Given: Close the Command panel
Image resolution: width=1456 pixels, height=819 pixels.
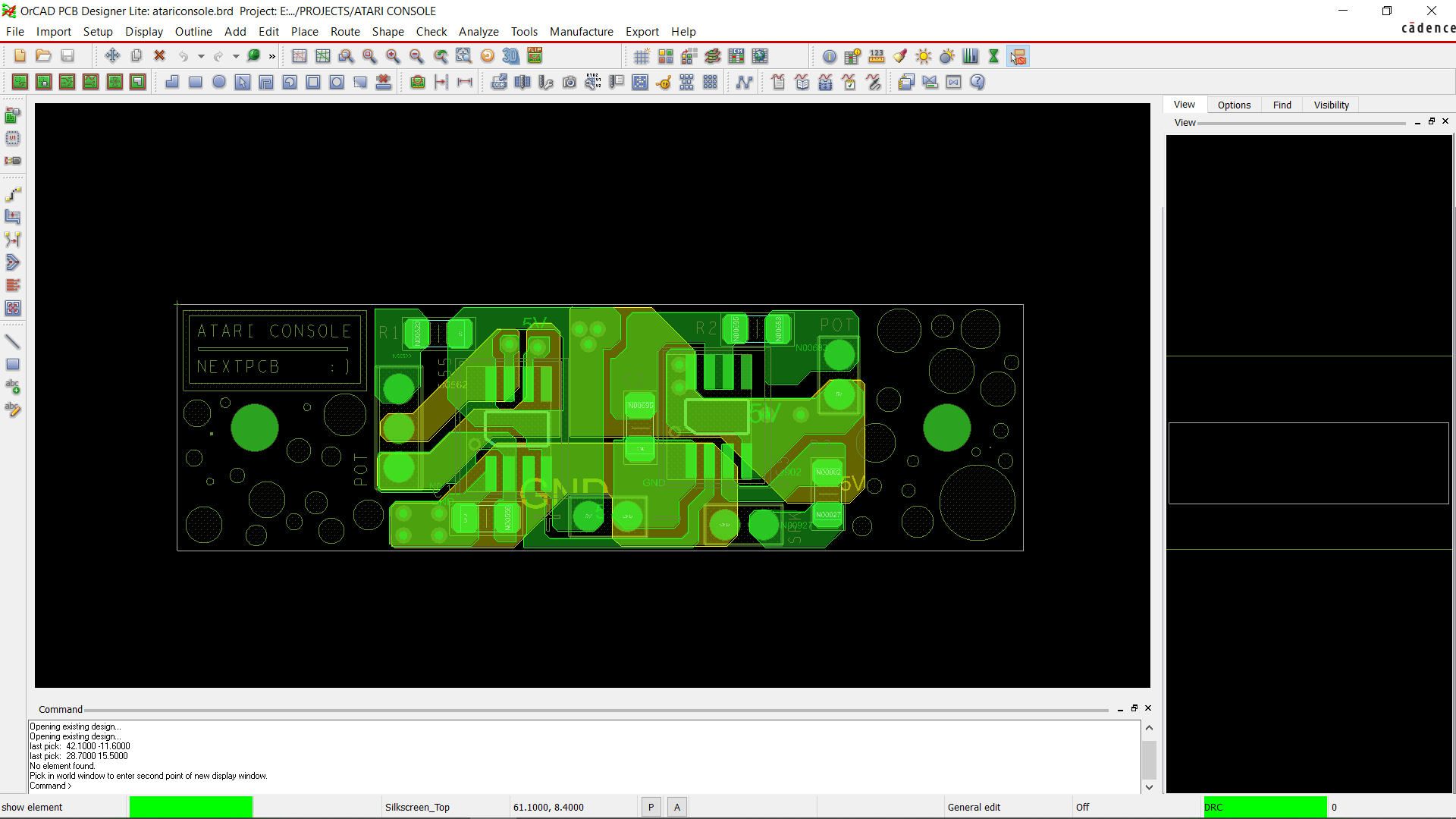Looking at the screenshot, I should point(1148,708).
